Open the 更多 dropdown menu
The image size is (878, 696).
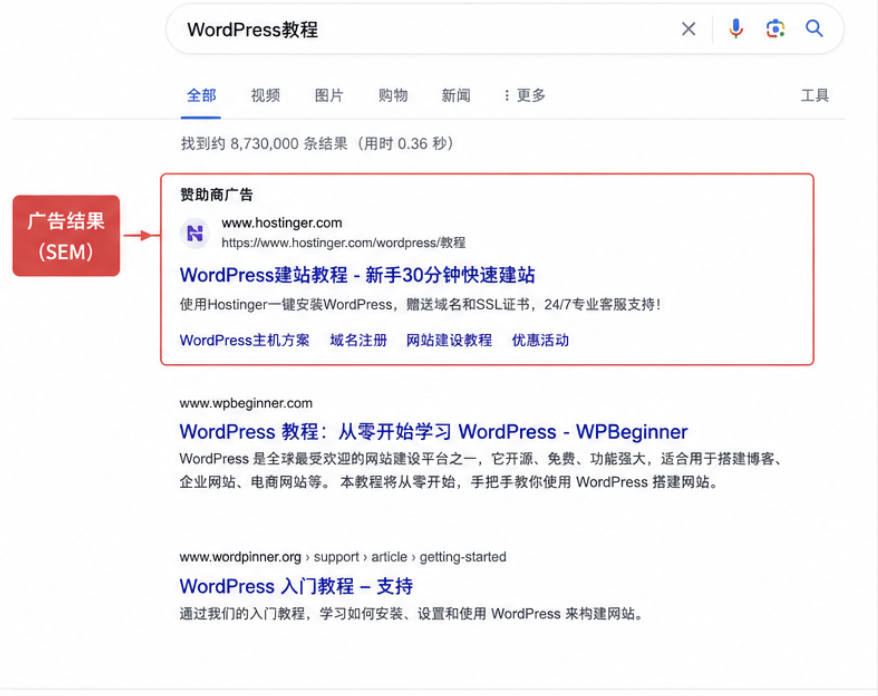coord(525,95)
